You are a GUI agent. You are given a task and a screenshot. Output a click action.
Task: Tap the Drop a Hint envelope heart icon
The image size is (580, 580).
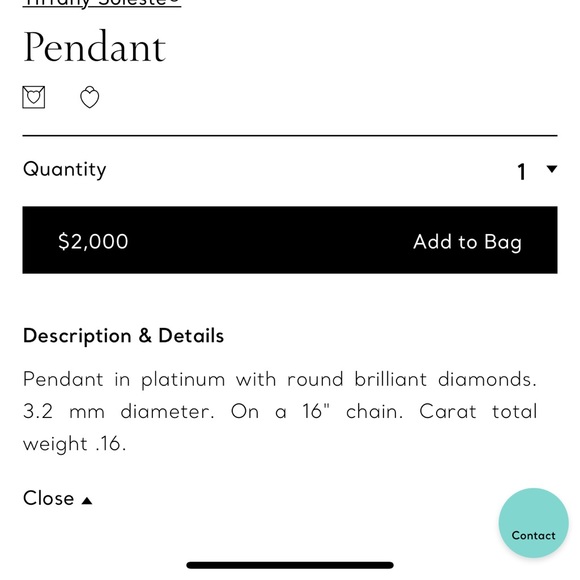[34, 97]
